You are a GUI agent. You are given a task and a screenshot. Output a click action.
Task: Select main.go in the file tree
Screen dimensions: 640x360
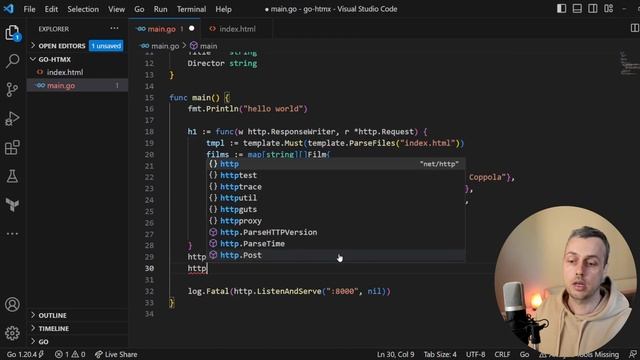pyautogui.click(x=78, y=85)
